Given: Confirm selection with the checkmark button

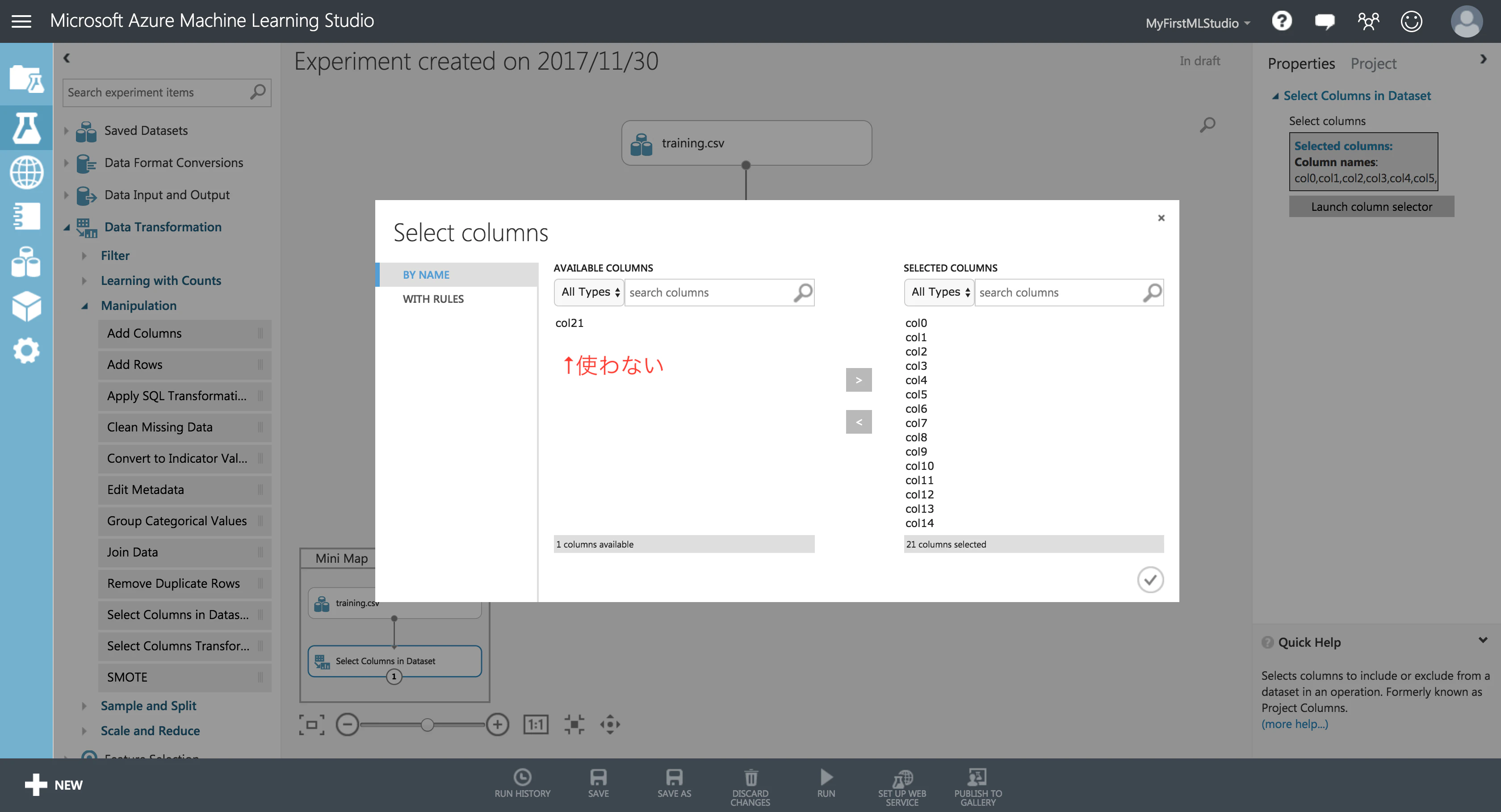Looking at the screenshot, I should [1150, 580].
